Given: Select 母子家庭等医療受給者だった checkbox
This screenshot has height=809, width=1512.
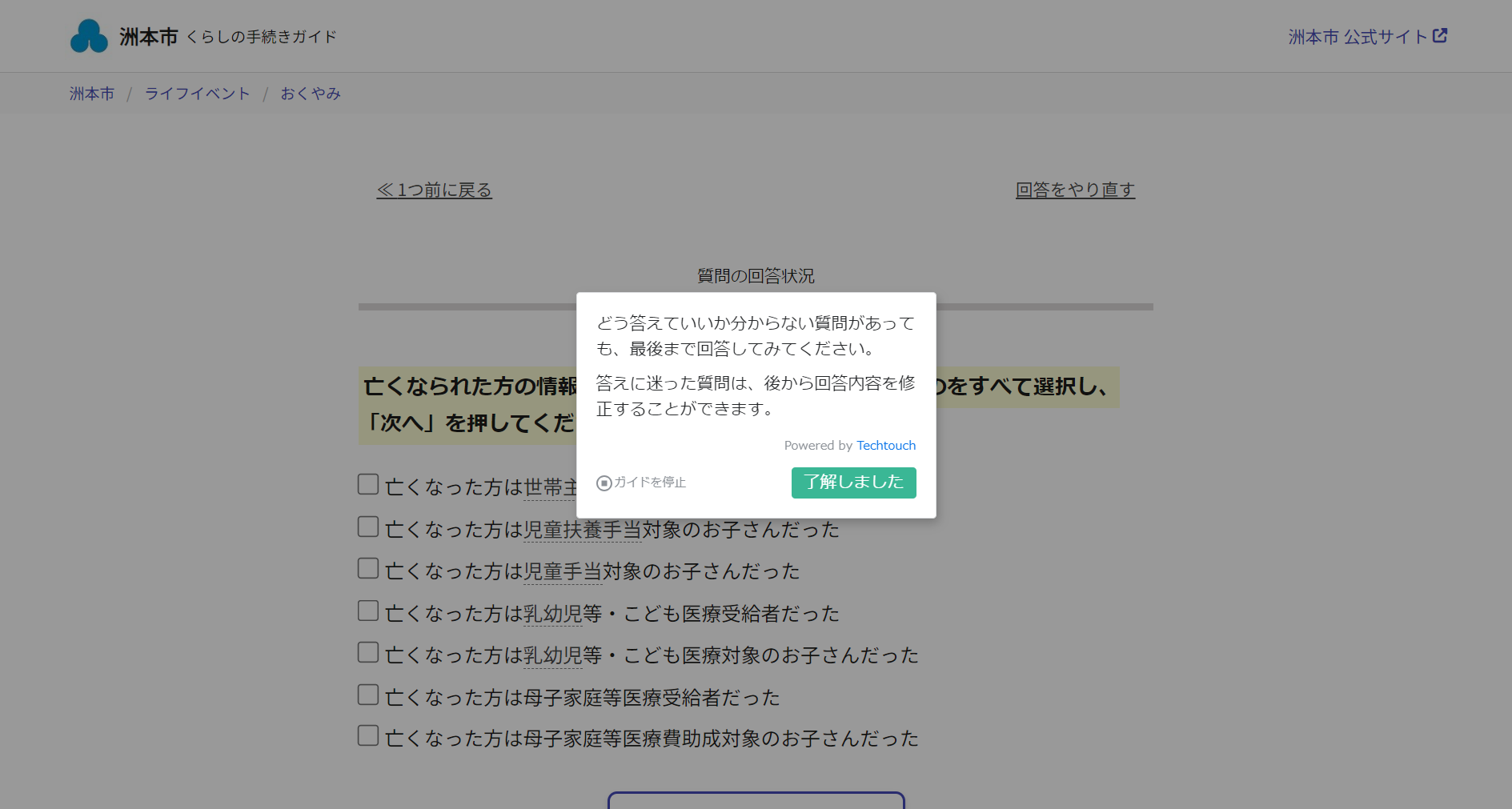Looking at the screenshot, I should [x=367, y=695].
